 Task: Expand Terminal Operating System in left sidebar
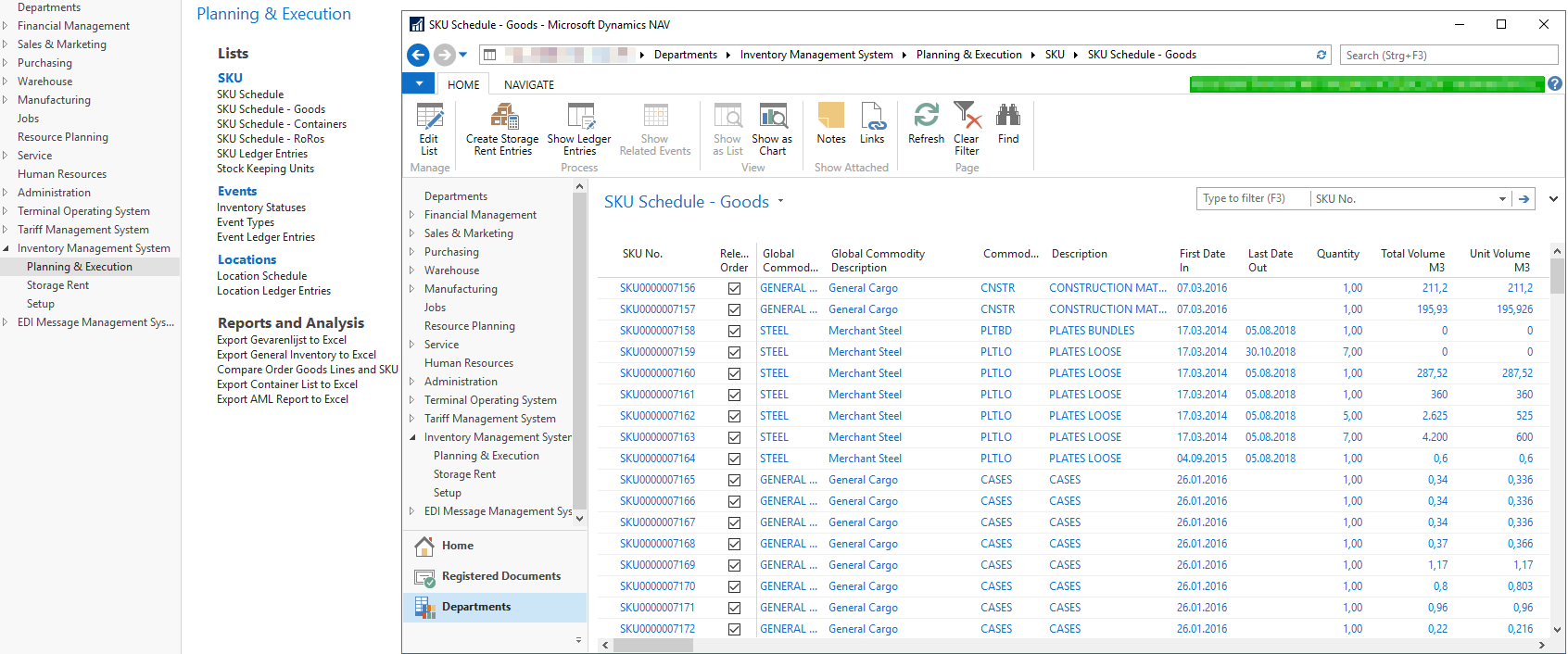click(x=6, y=211)
